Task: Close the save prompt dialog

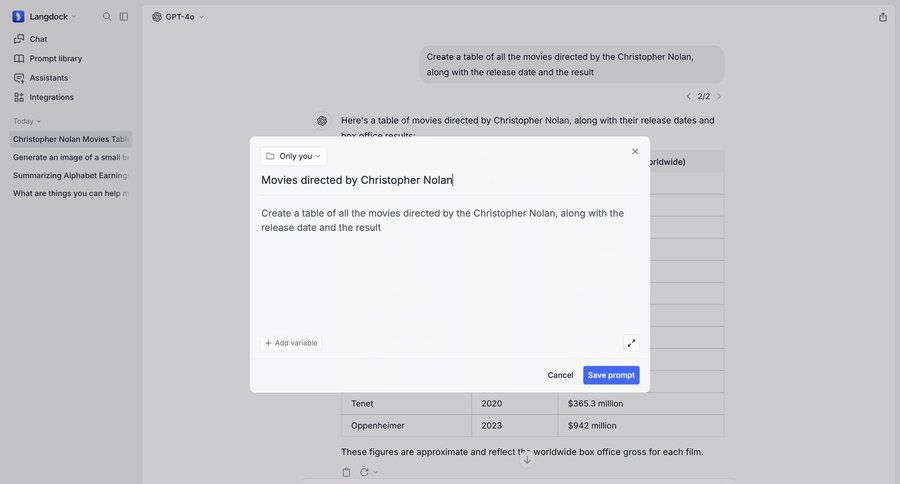Action: [x=635, y=152]
